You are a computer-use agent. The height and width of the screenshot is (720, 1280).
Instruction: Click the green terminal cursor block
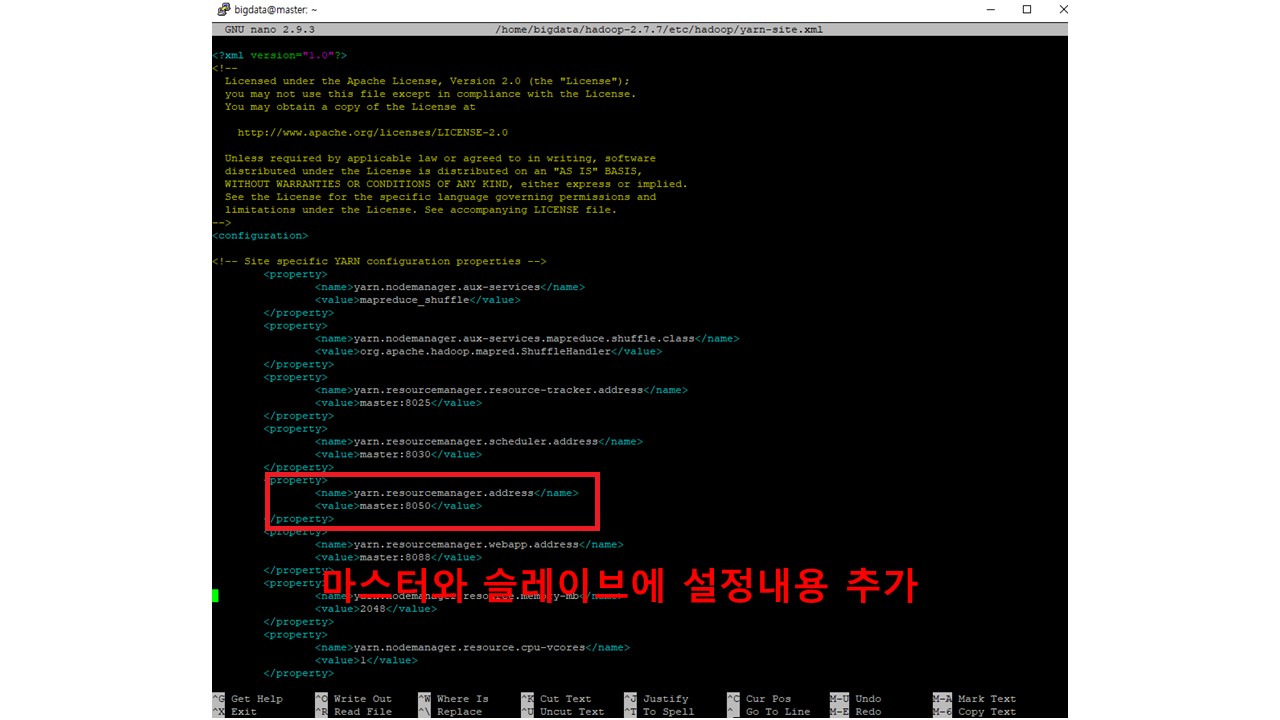[215, 596]
